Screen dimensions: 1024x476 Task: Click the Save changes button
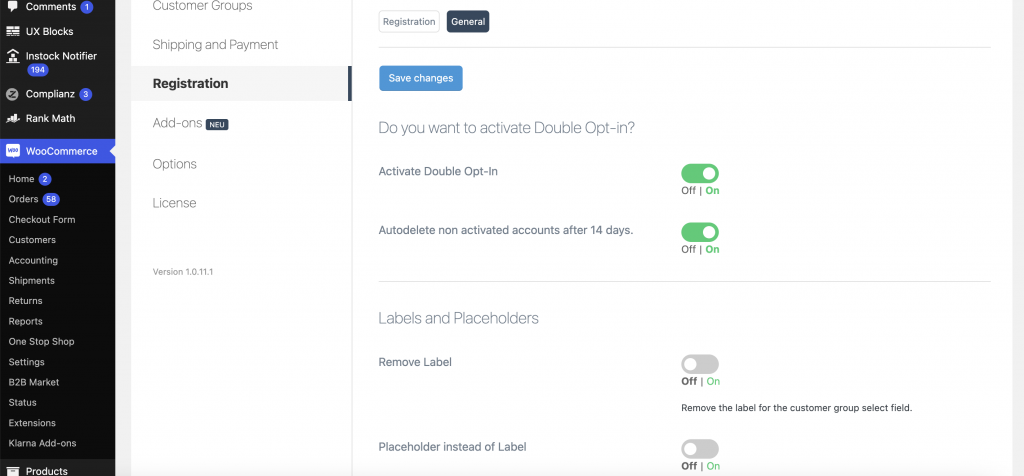[x=421, y=78]
